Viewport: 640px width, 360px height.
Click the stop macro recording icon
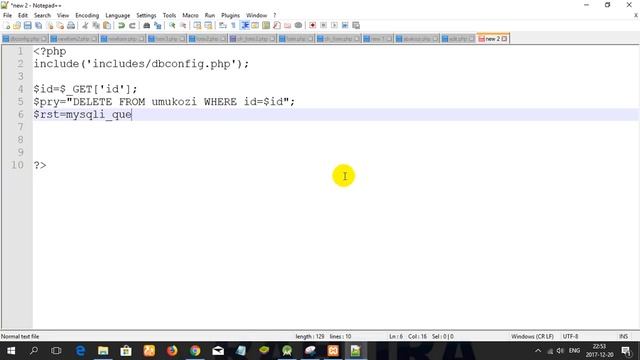pos(323,25)
